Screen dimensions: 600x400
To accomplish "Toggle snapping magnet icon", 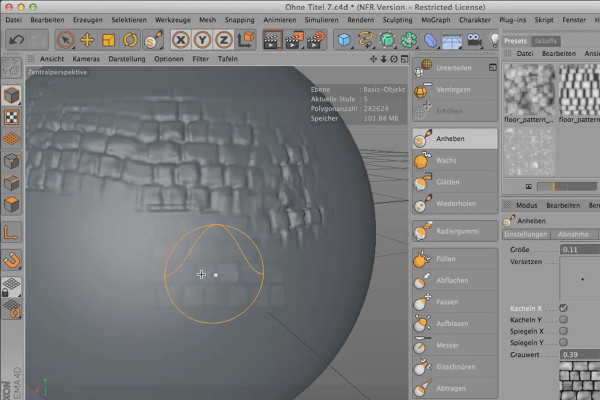I will [x=11, y=261].
